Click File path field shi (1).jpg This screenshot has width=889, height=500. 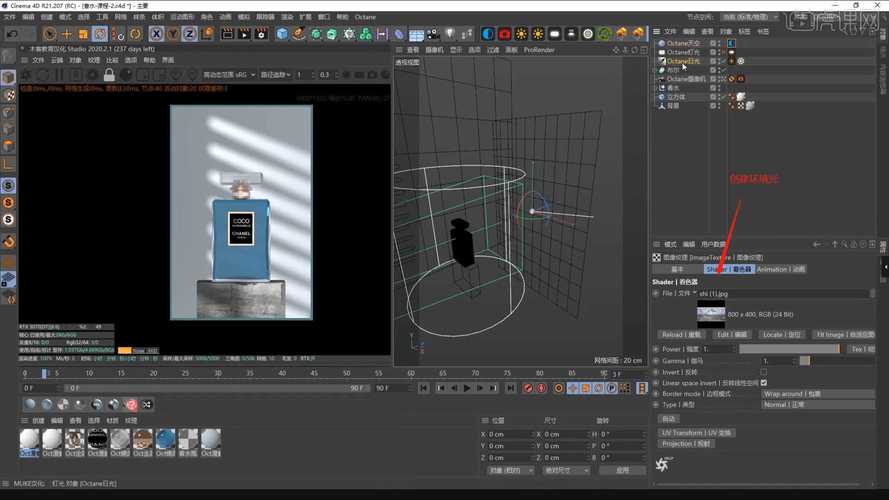click(784, 294)
